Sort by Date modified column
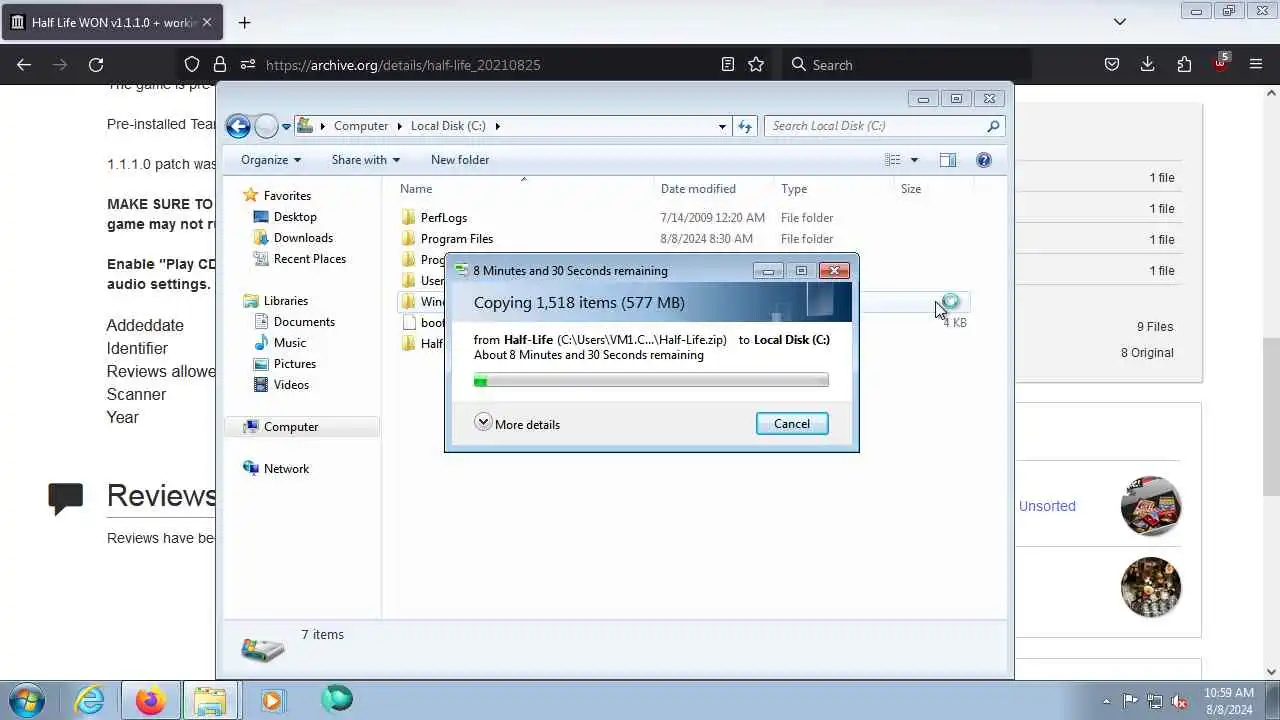This screenshot has height=720, width=1280. pyautogui.click(x=712, y=189)
